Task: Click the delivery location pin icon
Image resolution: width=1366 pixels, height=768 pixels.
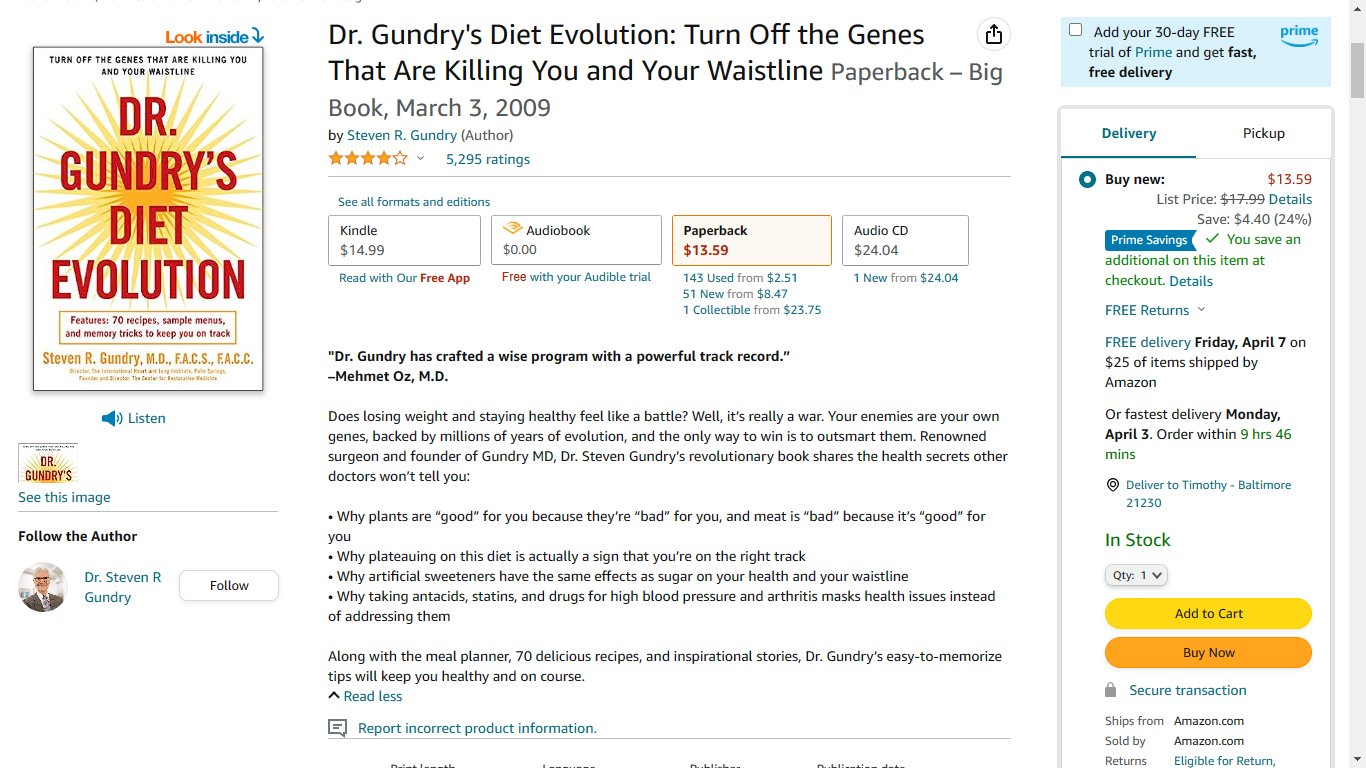Action: click(x=1112, y=485)
